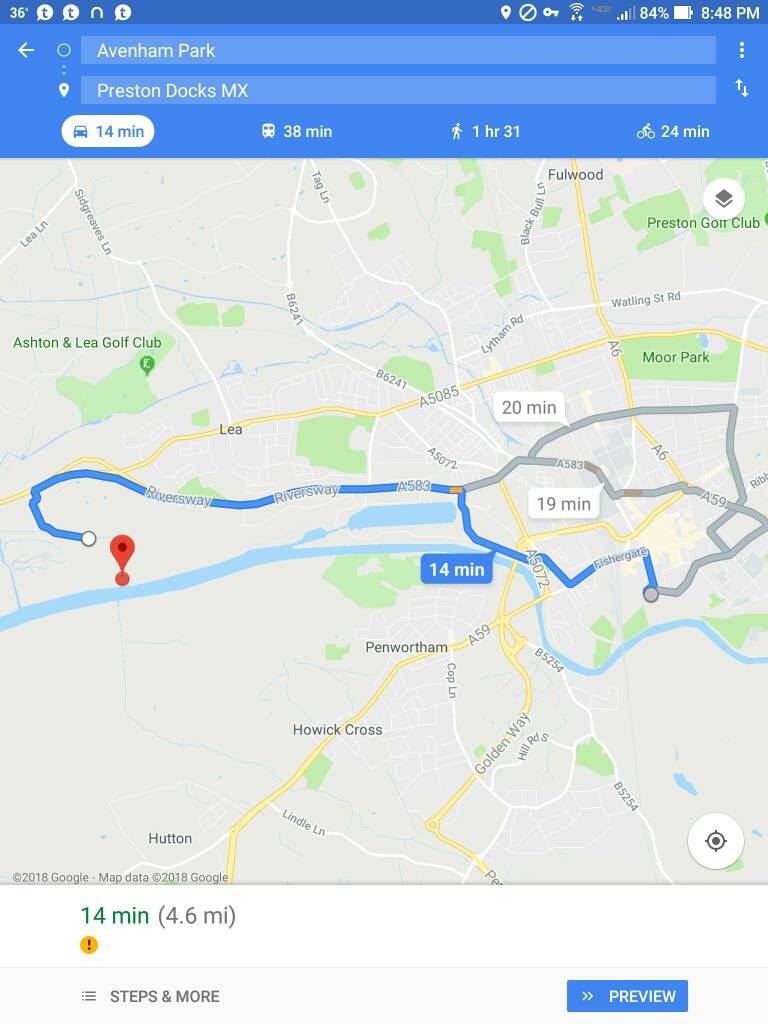Switch to walking 1 hr 31
The width and height of the screenshot is (768, 1024).
tap(485, 131)
